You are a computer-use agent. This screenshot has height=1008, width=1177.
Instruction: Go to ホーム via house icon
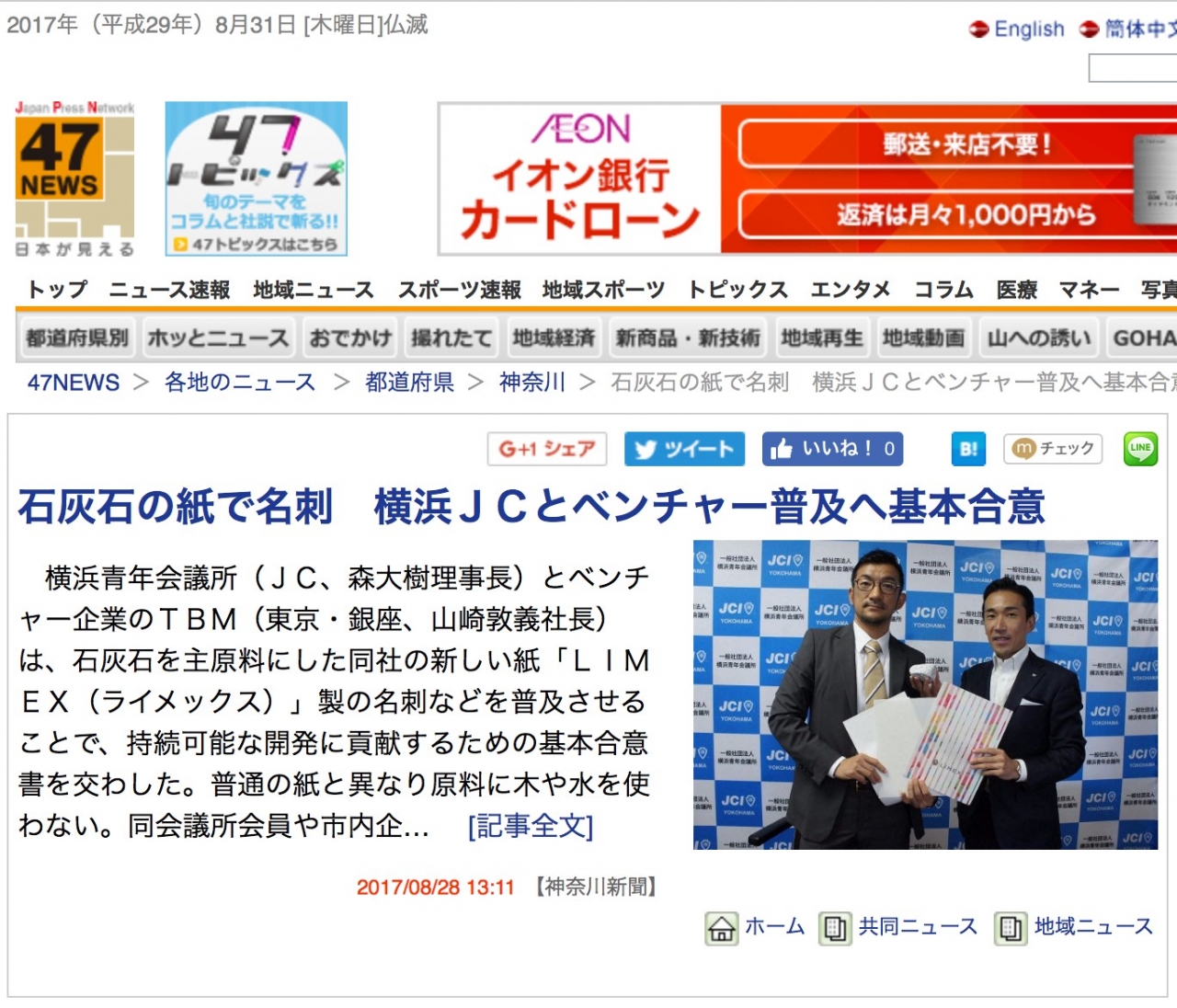coord(722,928)
